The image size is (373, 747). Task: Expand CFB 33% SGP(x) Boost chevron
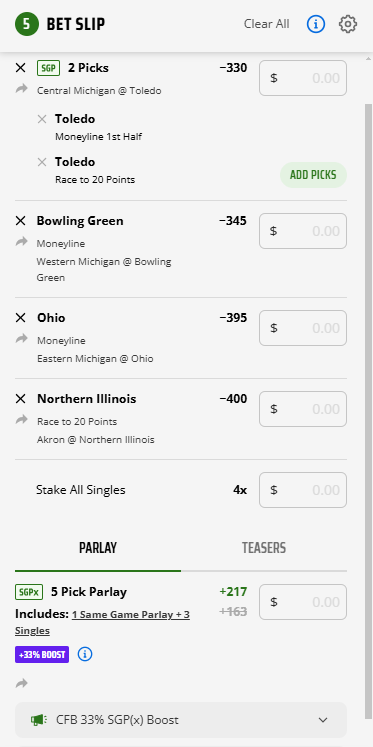323,720
